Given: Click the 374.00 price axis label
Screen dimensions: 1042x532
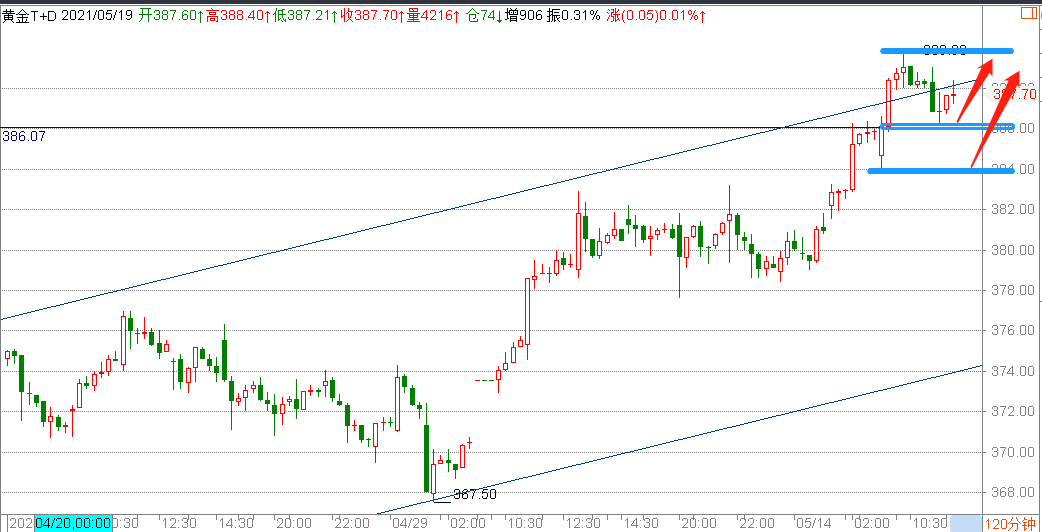Looking at the screenshot, I should [1014, 371].
